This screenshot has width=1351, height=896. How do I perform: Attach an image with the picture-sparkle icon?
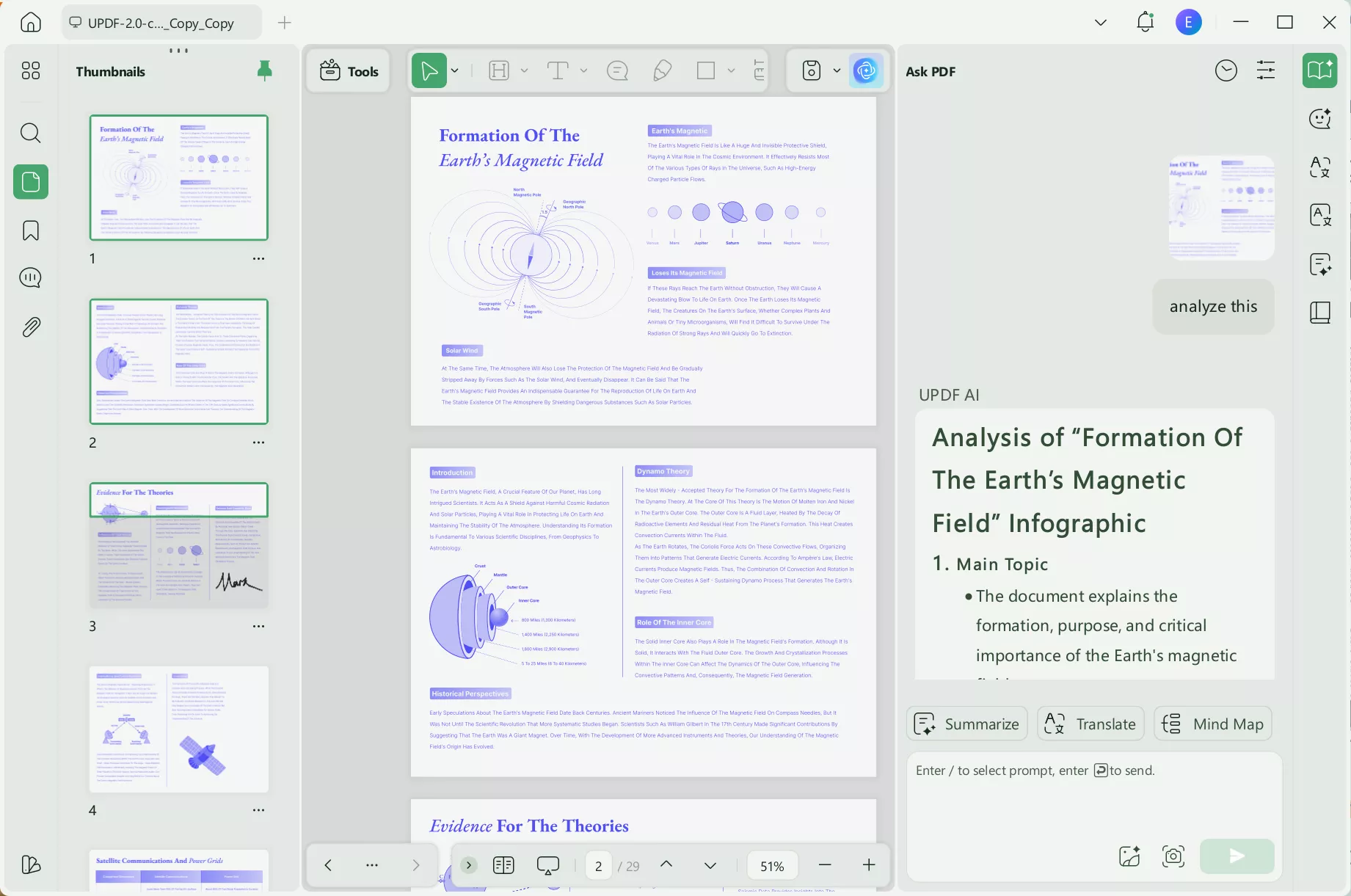(x=1129, y=856)
